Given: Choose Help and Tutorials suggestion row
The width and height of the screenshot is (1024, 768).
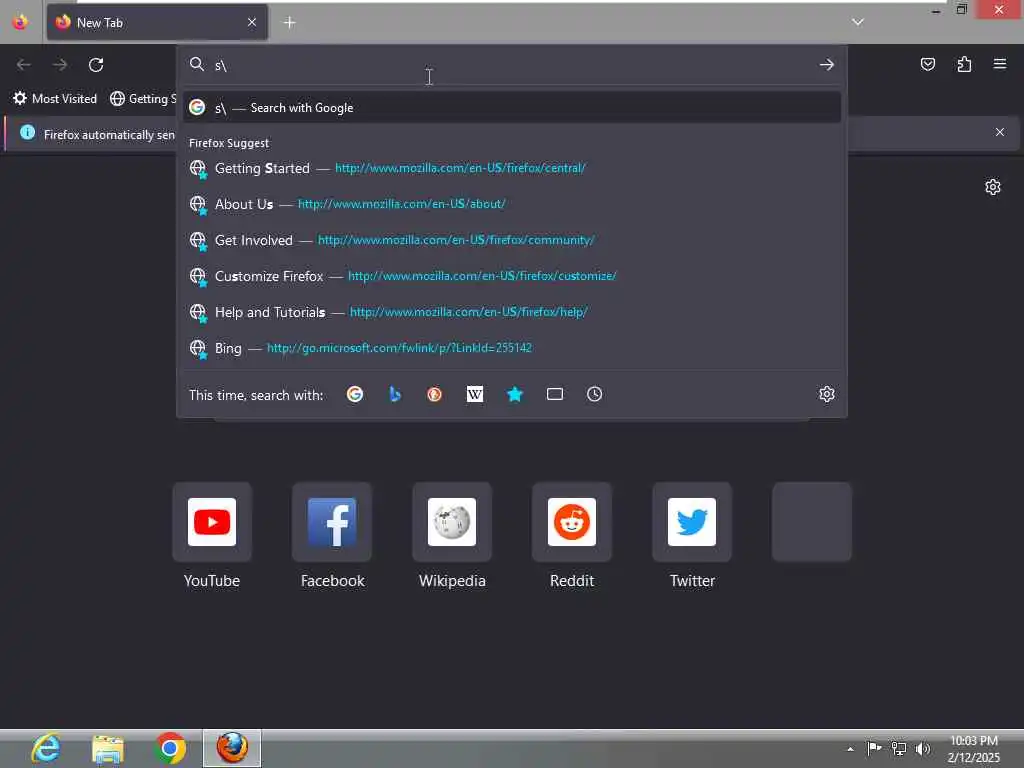Looking at the screenshot, I should point(511,312).
